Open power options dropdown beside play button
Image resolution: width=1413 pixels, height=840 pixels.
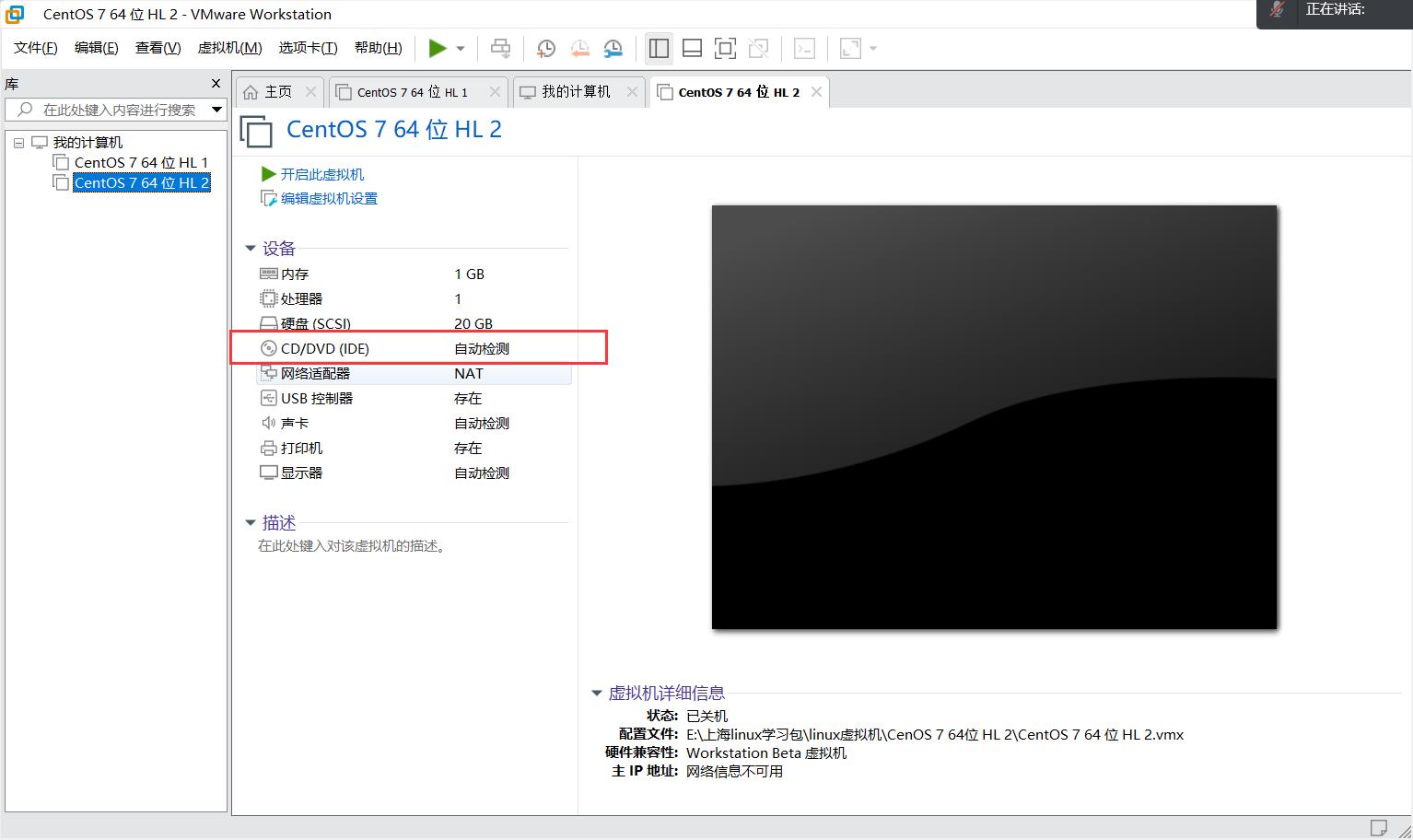461,49
